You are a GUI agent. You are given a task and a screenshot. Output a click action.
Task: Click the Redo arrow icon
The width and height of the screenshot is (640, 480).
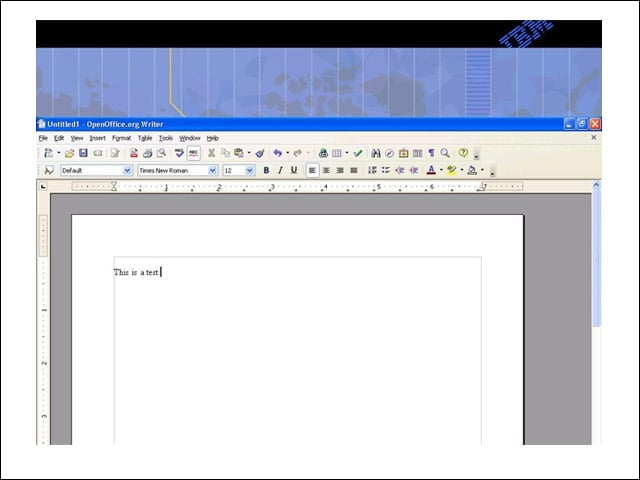tap(298, 153)
